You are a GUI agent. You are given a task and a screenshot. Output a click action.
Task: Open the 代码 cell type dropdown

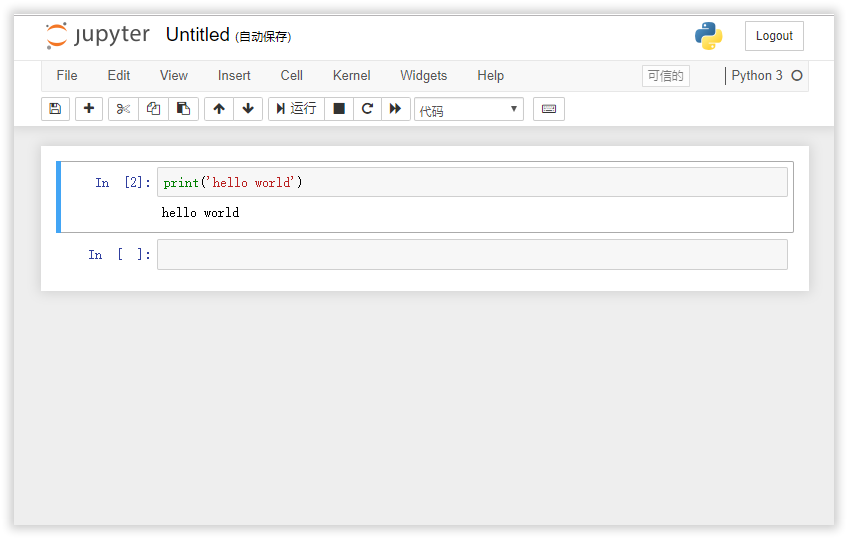pyautogui.click(x=469, y=109)
